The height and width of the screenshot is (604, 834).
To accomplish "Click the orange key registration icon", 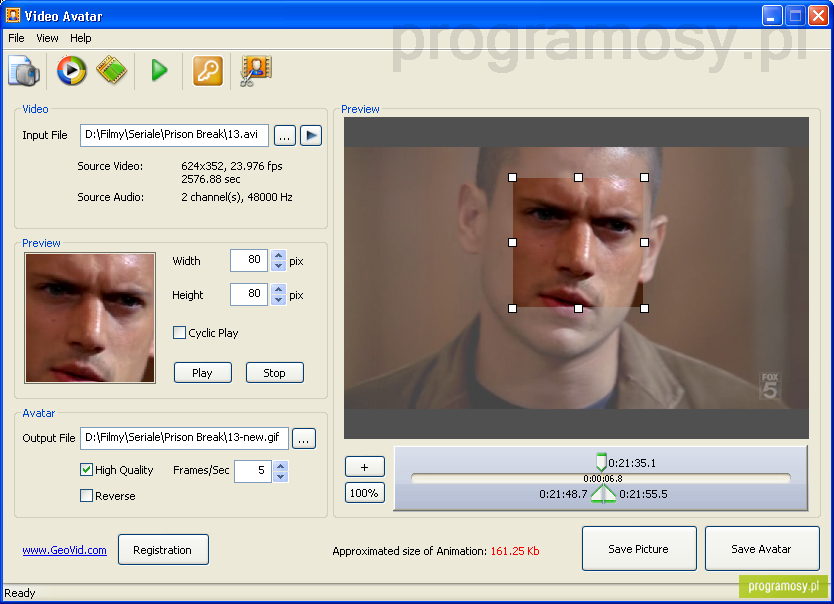I will pyautogui.click(x=207, y=71).
